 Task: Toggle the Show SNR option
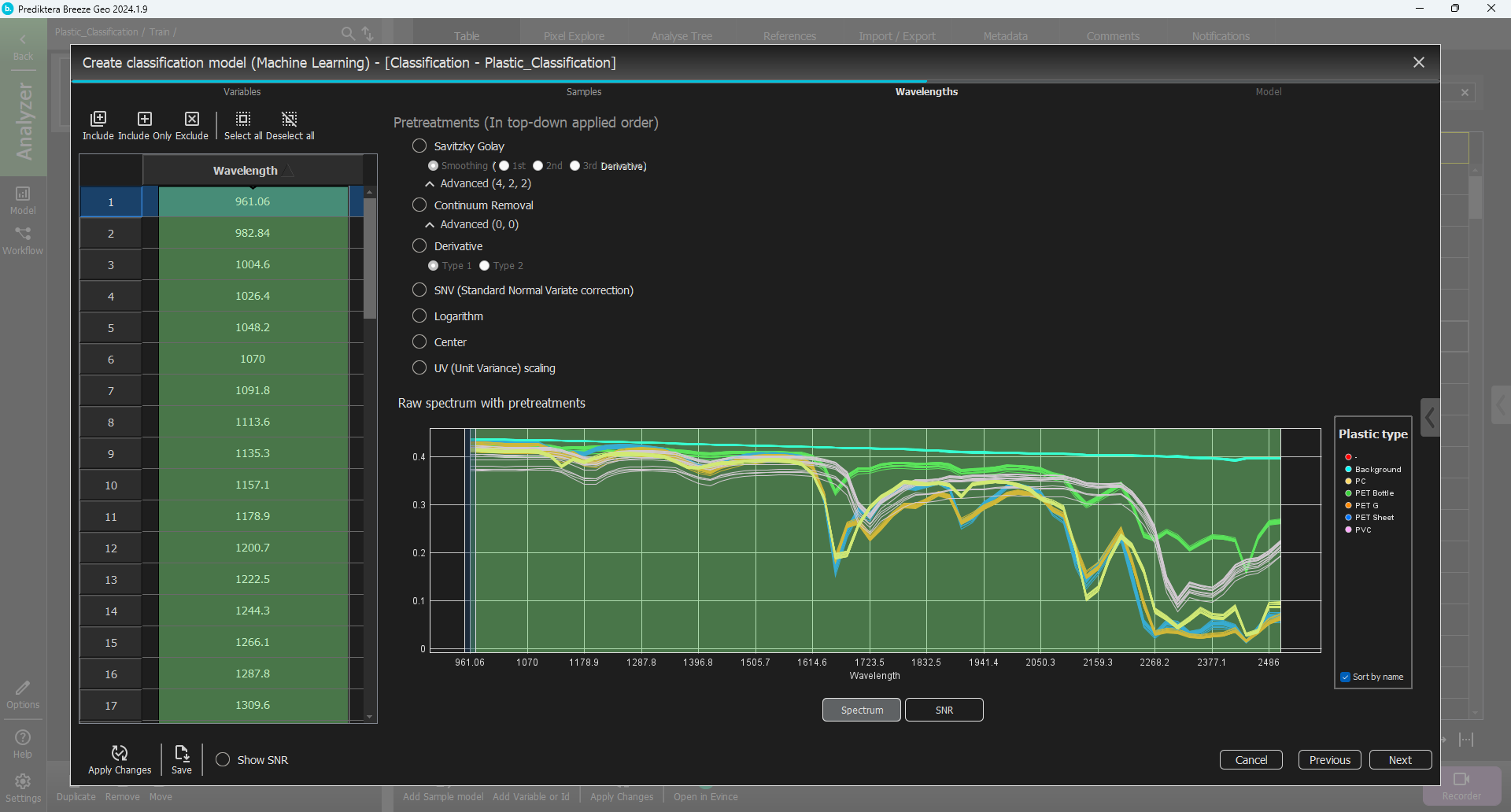[224, 760]
